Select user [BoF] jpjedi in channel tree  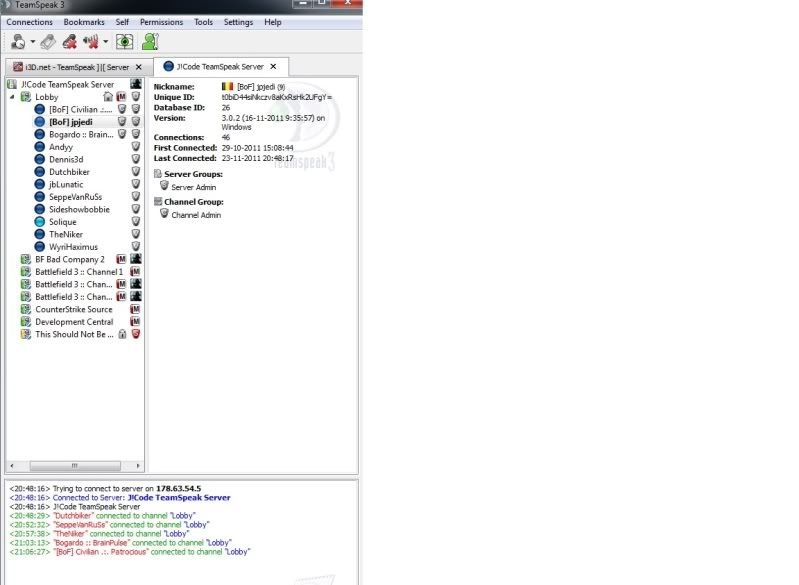click(x=71, y=122)
